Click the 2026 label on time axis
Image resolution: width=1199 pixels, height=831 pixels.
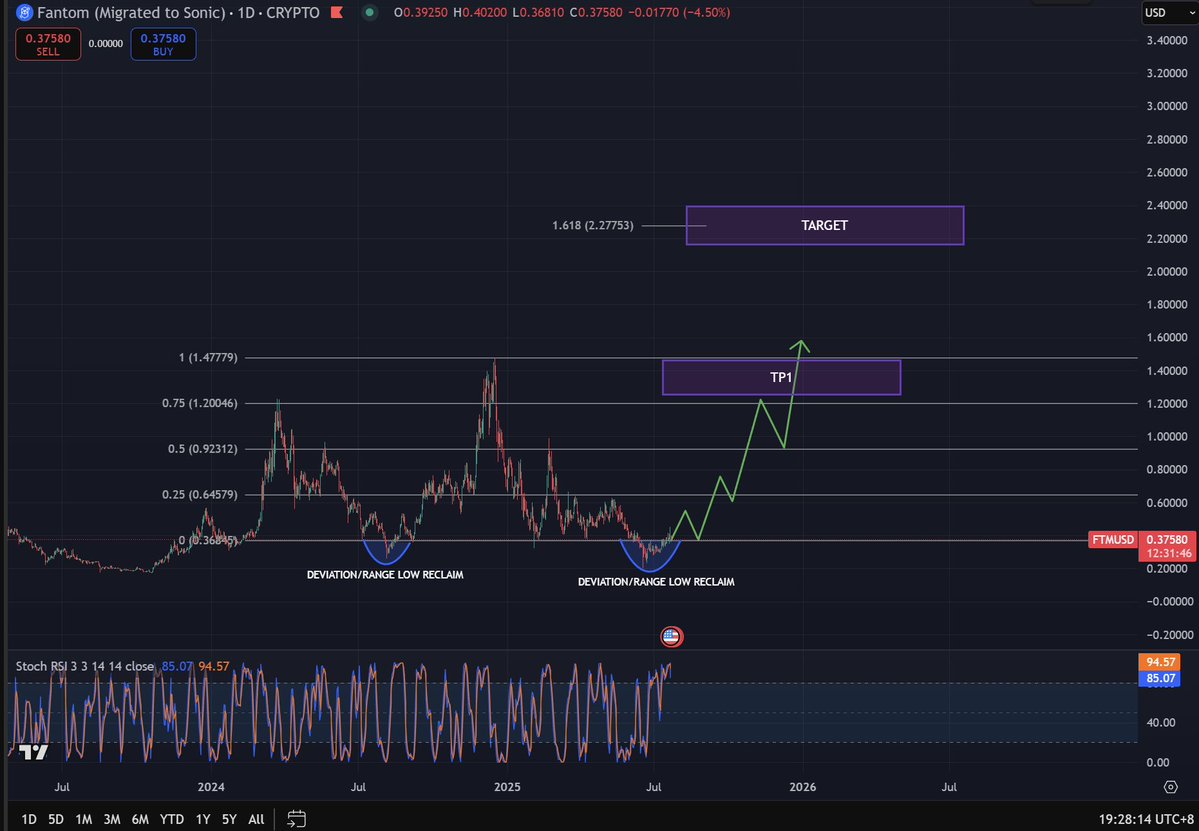pos(803,787)
